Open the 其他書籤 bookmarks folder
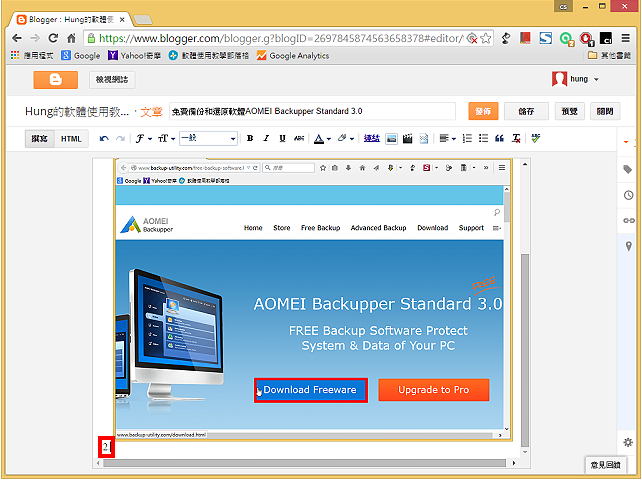Viewport: 642px width, 482px height. tap(609, 55)
